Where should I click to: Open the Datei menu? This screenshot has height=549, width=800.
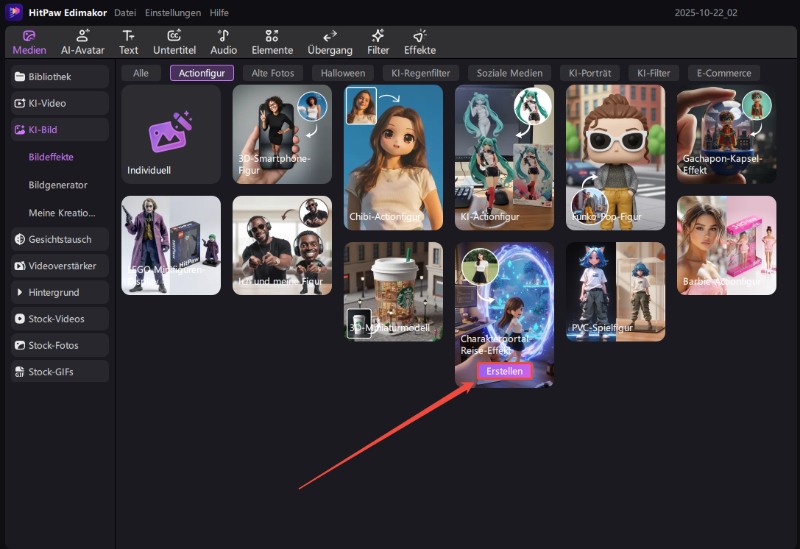click(x=125, y=13)
